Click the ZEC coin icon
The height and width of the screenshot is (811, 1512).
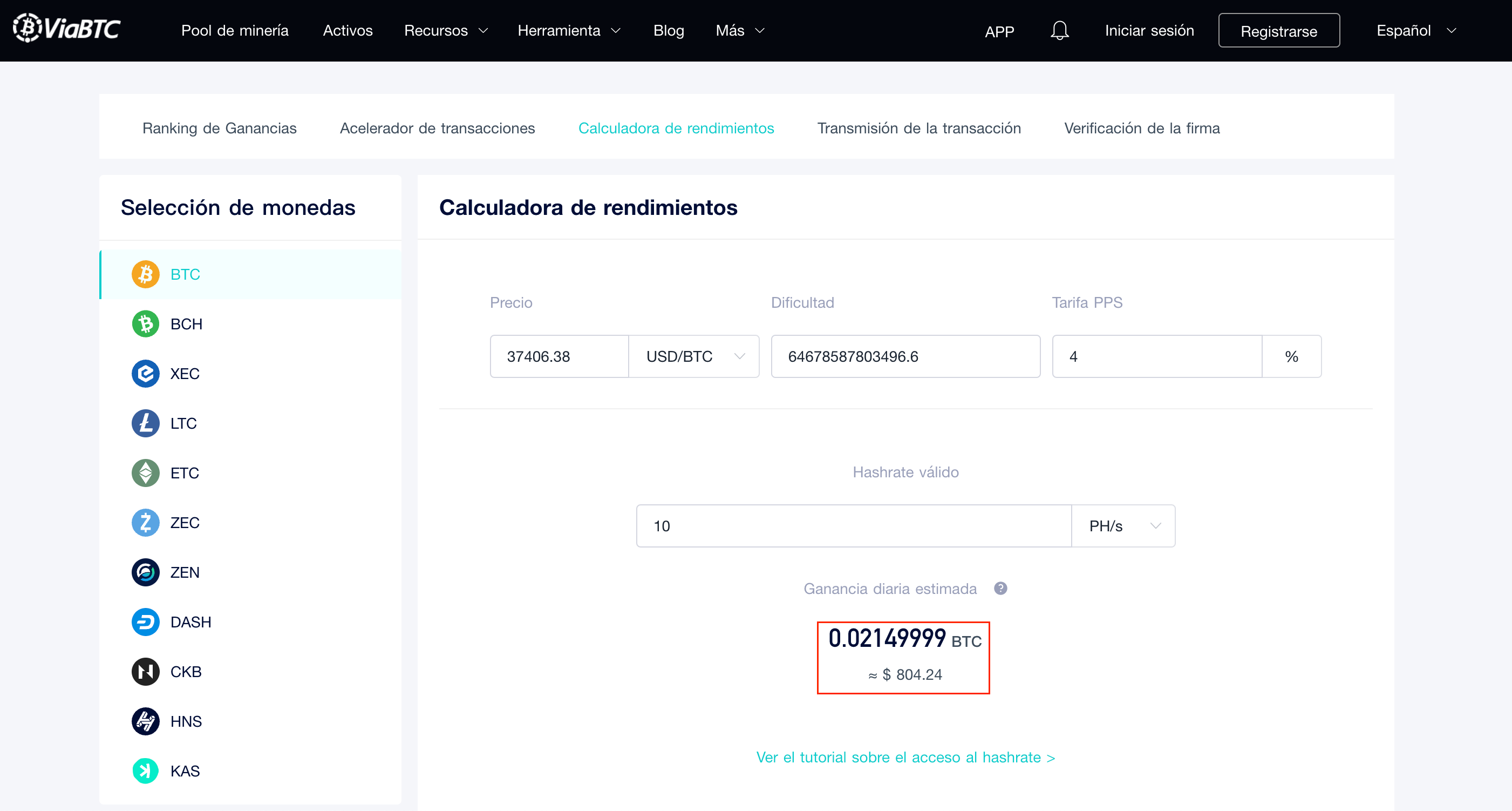click(145, 523)
